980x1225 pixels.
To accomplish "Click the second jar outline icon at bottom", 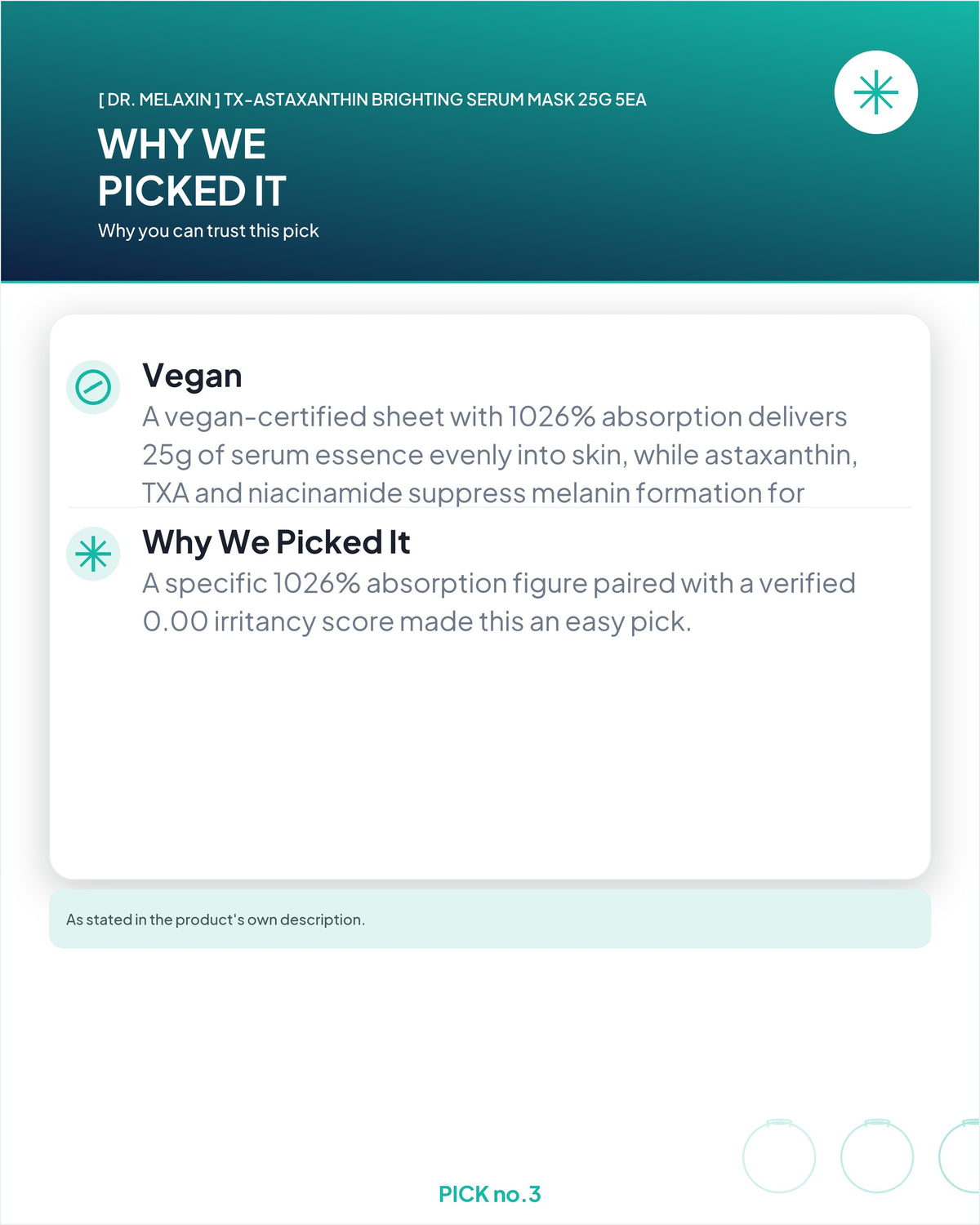I will (877, 1156).
